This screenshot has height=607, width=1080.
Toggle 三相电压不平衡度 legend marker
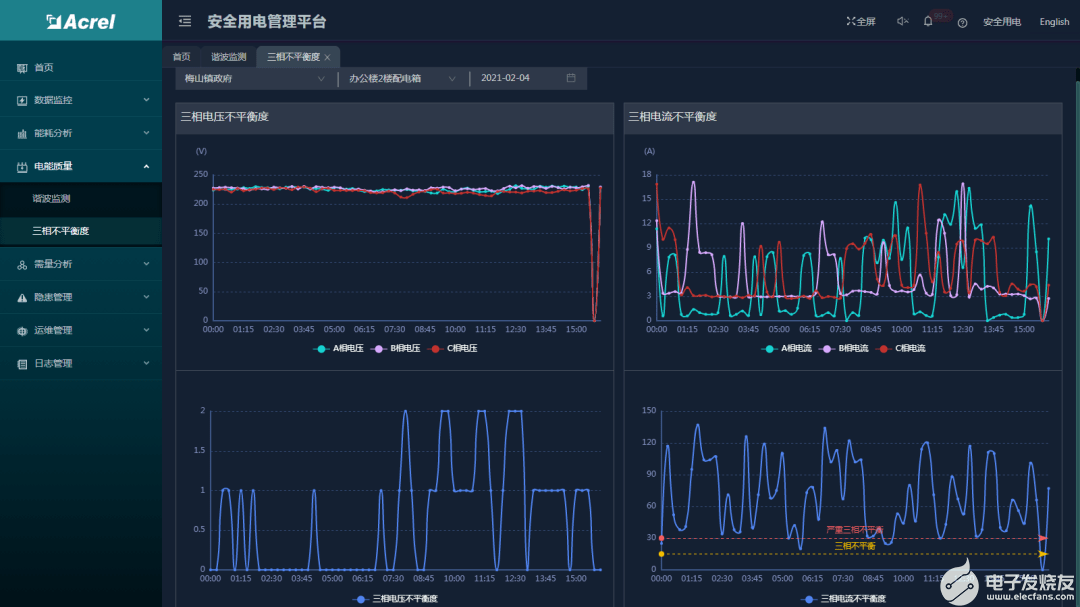(x=360, y=599)
